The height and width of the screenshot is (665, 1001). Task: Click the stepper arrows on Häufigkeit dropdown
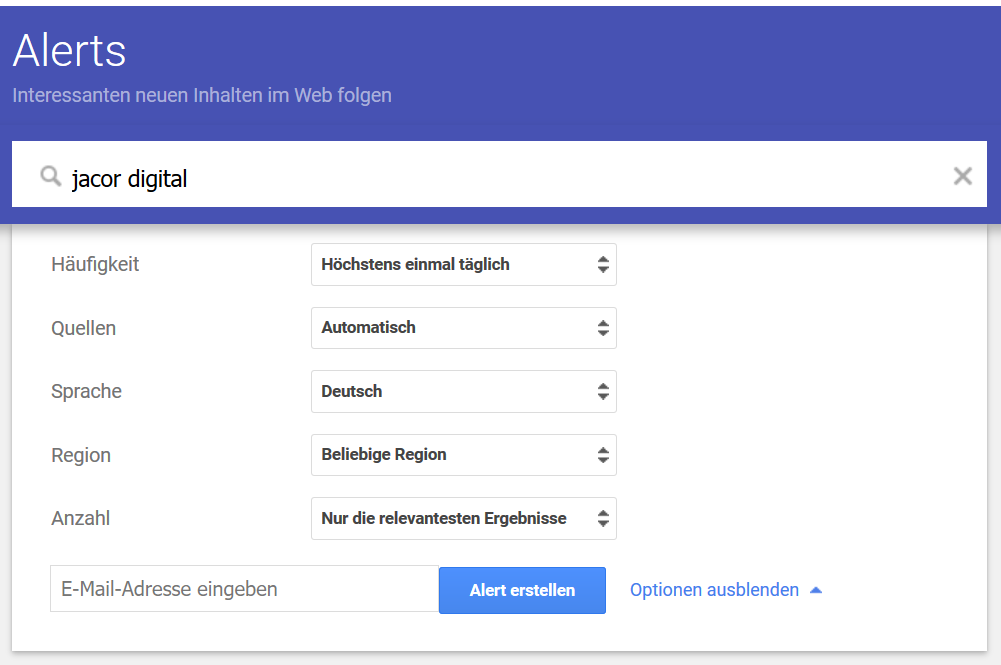(602, 264)
